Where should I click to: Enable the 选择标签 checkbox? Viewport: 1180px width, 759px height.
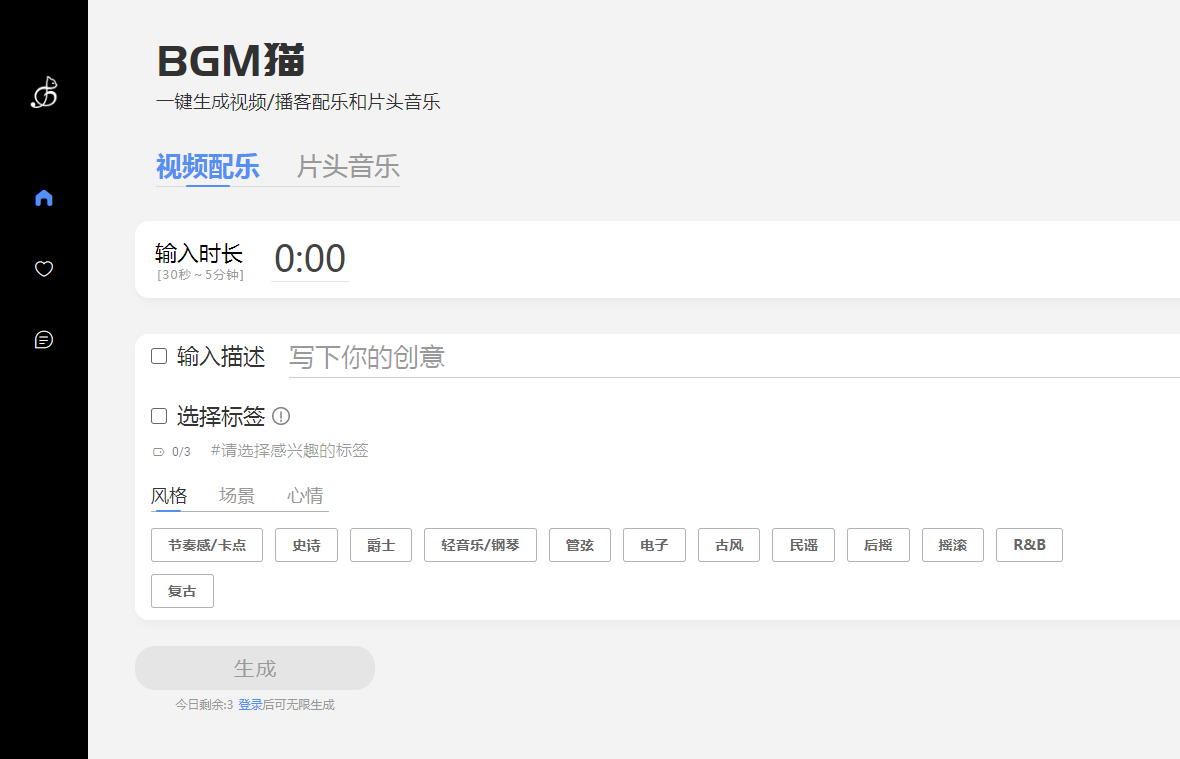[159, 416]
